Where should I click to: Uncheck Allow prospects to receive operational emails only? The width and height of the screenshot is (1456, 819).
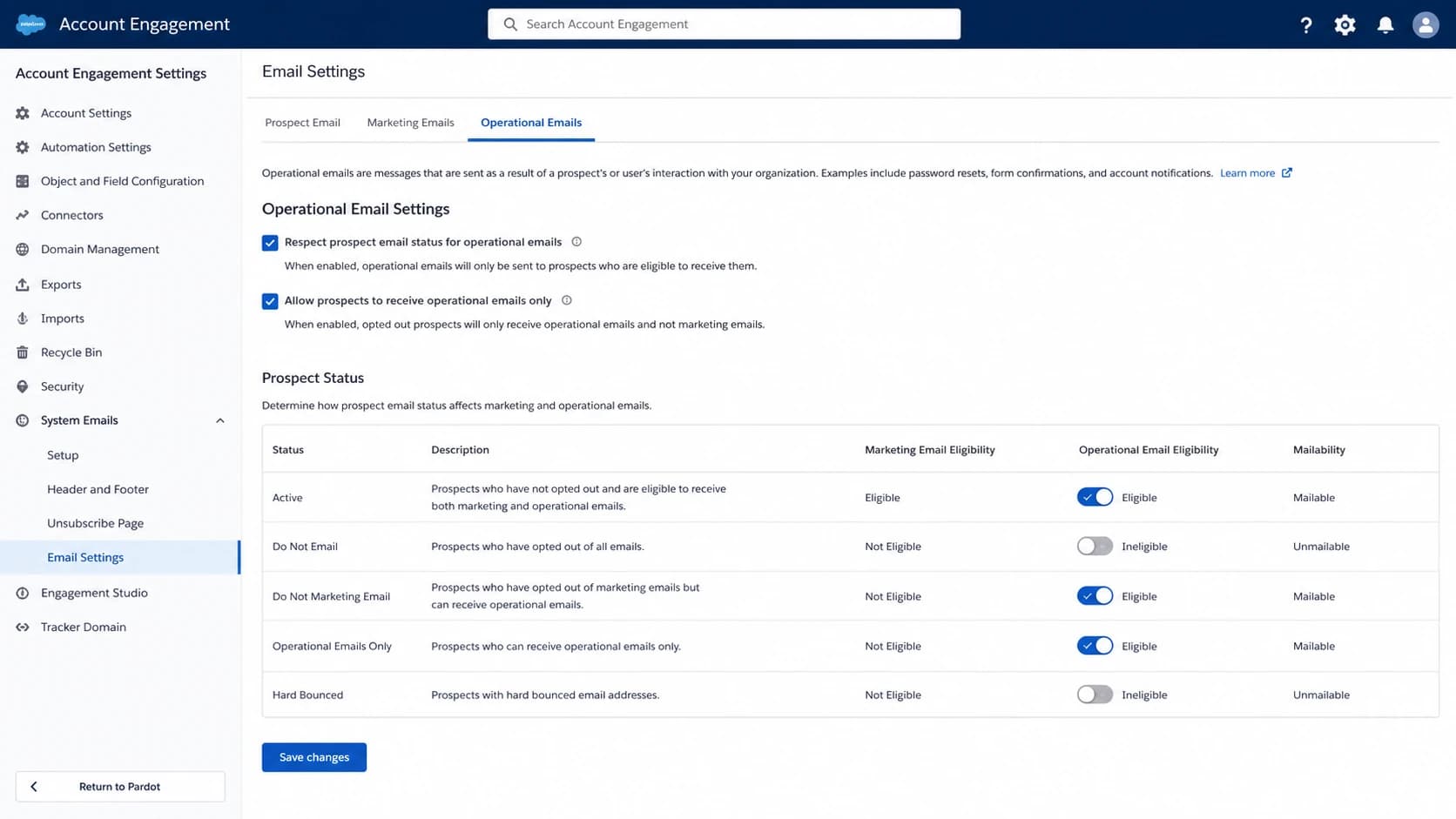click(x=270, y=301)
